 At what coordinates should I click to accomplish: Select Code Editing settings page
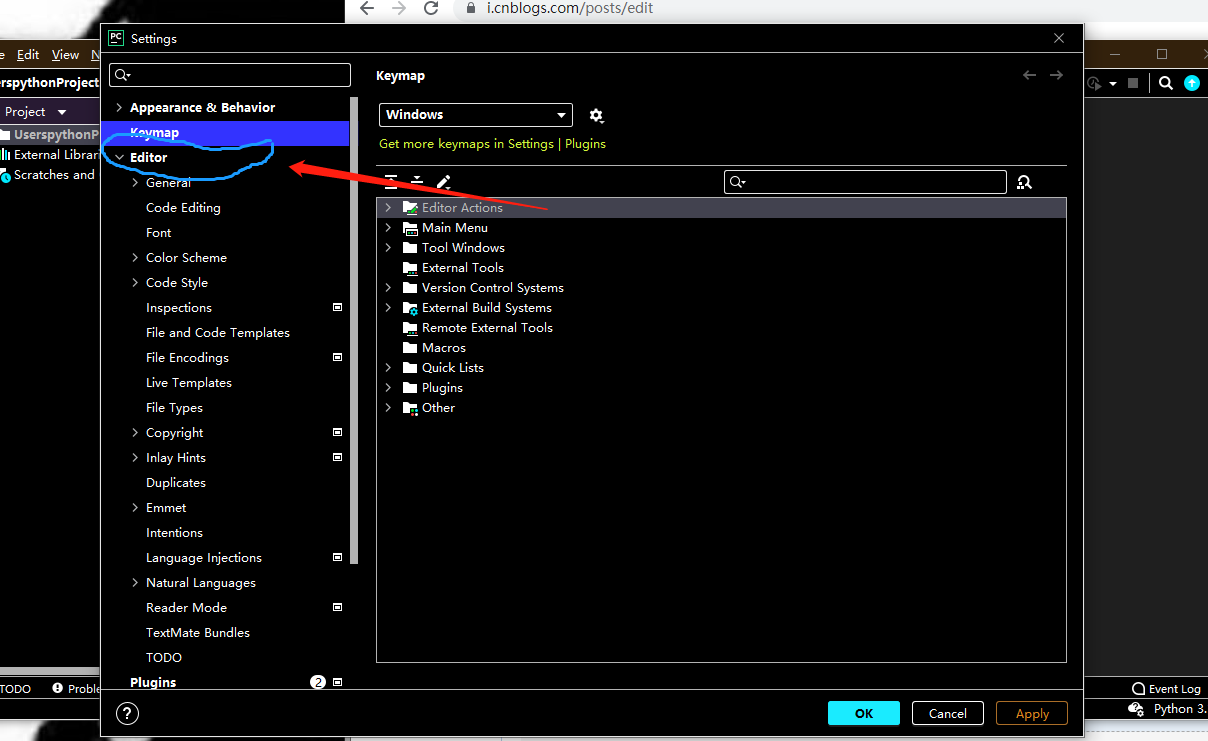(183, 207)
